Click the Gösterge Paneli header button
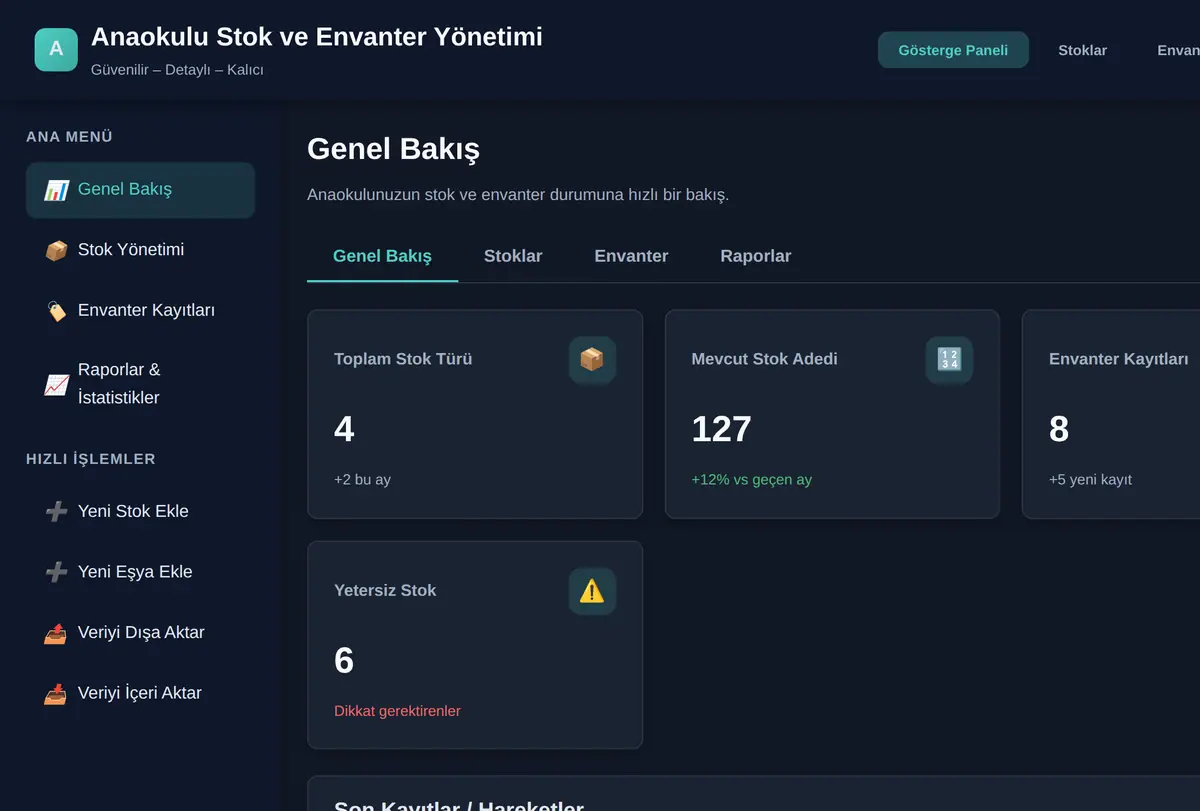This screenshot has height=811, width=1200. (x=953, y=50)
